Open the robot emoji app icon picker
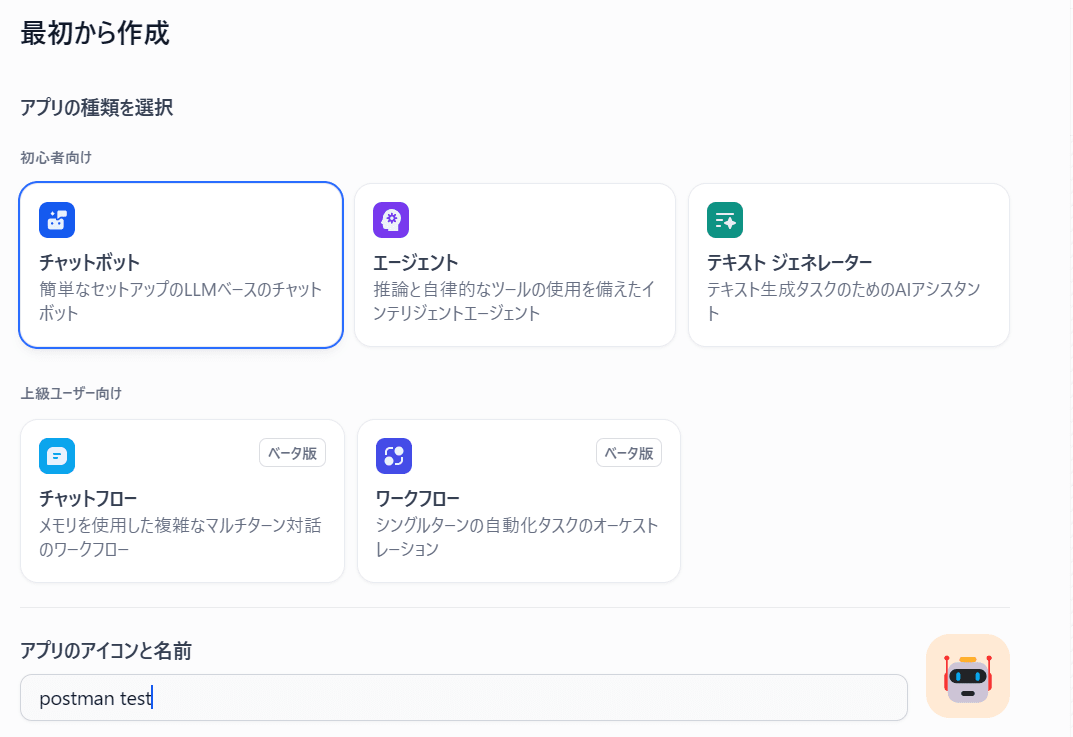This screenshot has height=737, width=1073. [x=967, y=676]
